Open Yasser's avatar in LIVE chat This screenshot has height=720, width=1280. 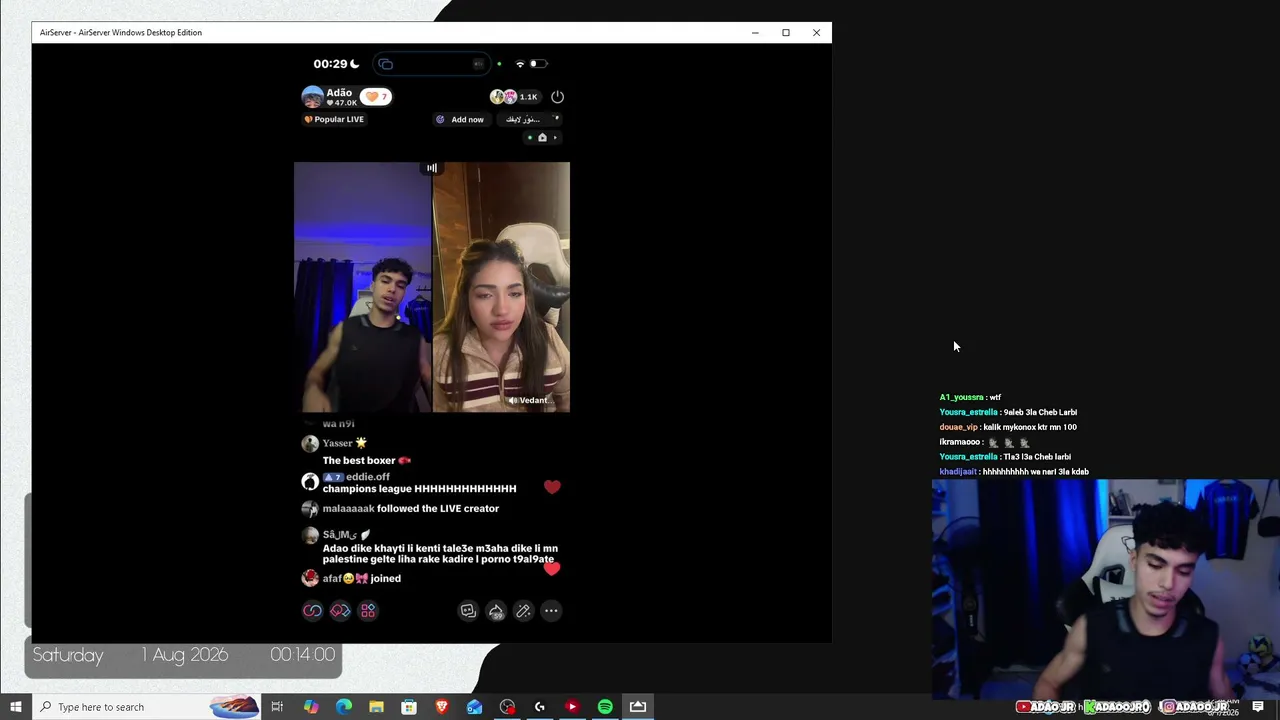point(310,444)
